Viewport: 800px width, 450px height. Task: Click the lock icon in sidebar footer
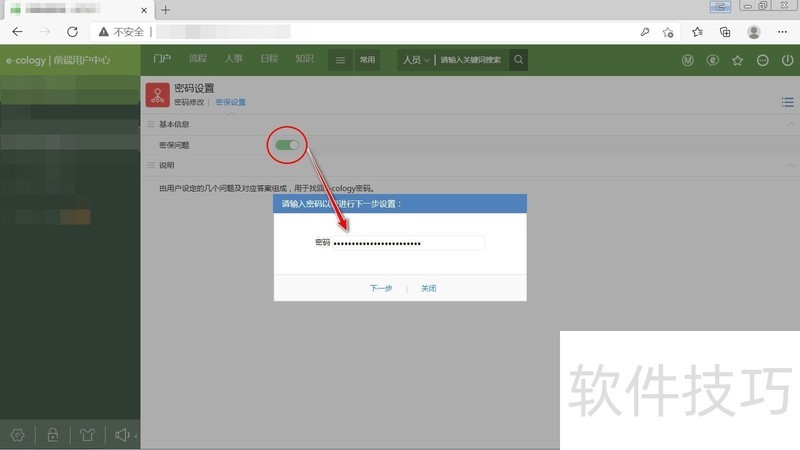[53, 435]
